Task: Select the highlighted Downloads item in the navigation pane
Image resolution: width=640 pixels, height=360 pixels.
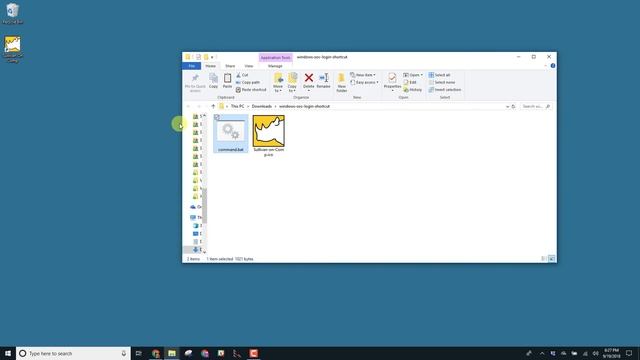Action: 193,249
